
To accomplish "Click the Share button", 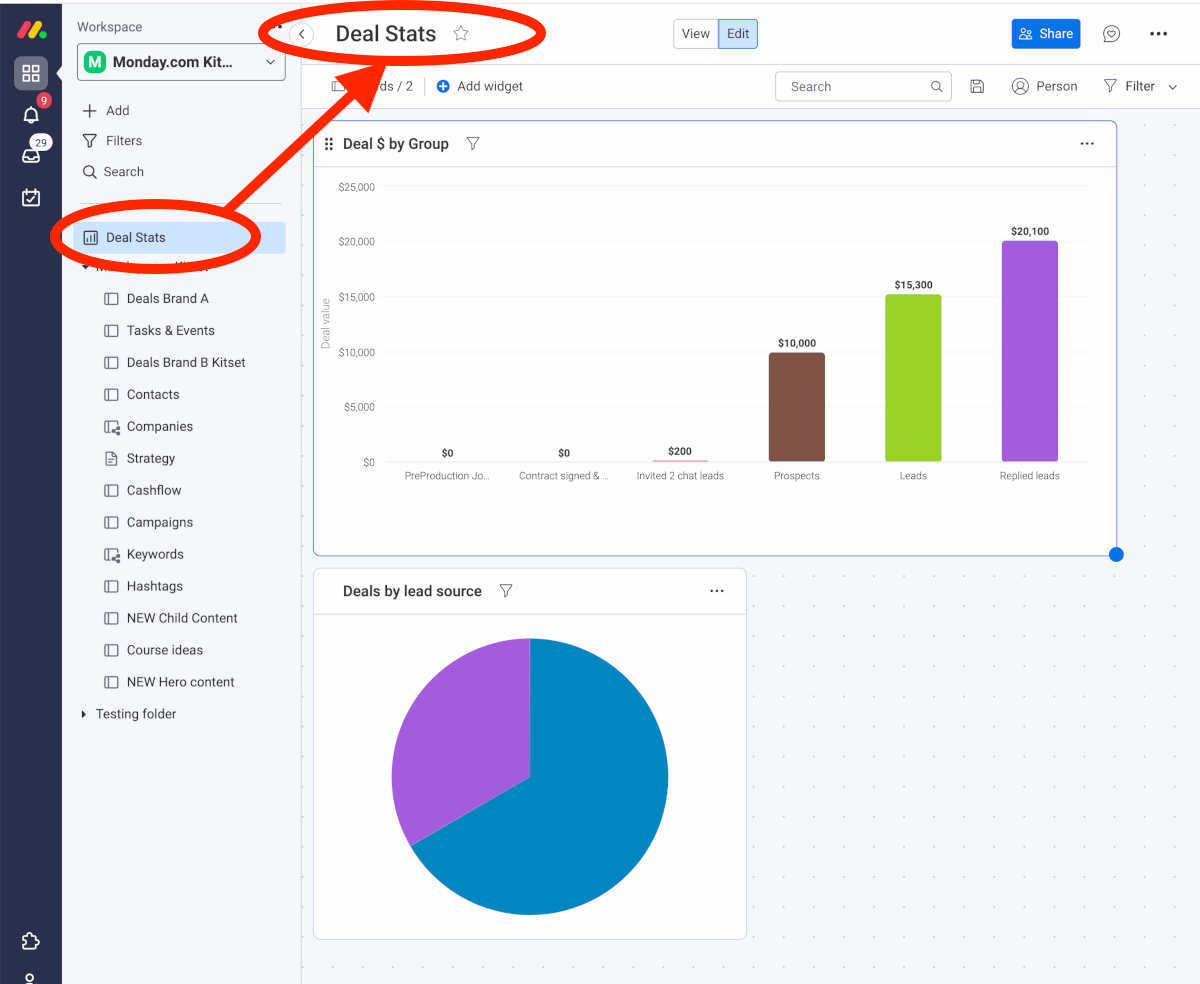I will [1045, 34].
